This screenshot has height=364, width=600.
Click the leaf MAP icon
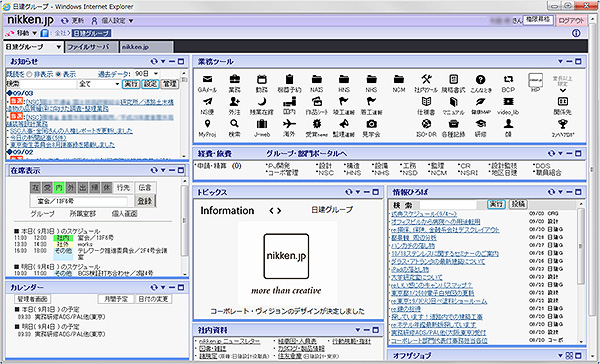click(x=480, y=102)
